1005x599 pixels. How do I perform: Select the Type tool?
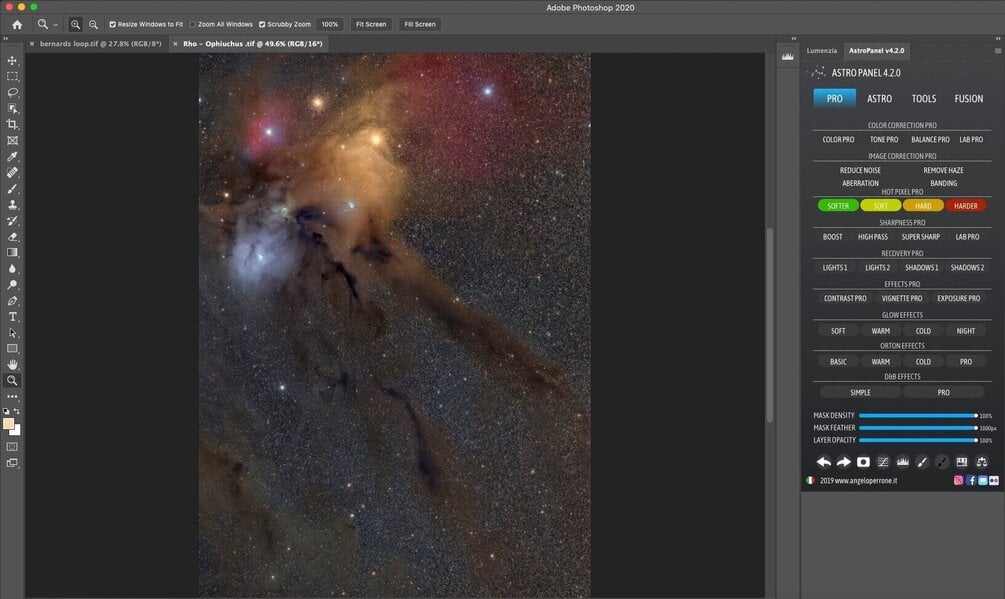click(12, 316)
